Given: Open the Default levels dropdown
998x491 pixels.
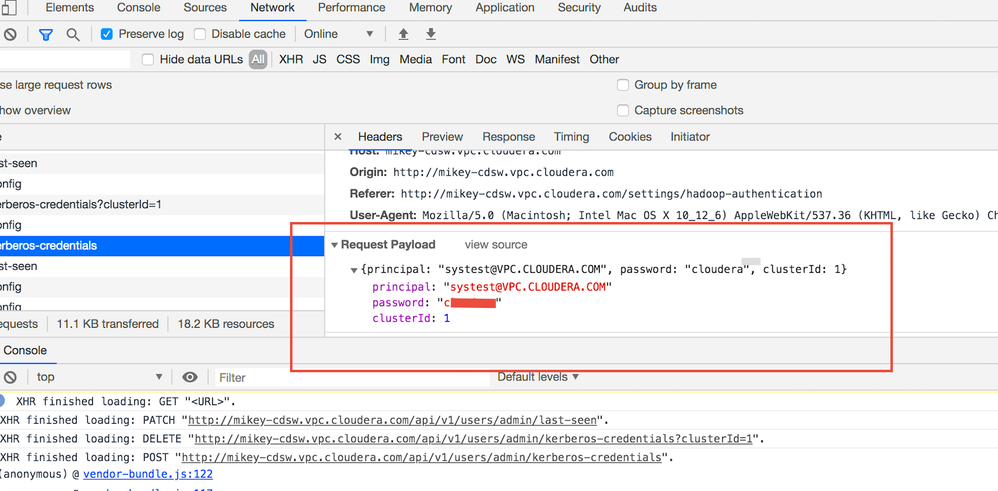Looking at the screenshot, I should tap(538, 377).
